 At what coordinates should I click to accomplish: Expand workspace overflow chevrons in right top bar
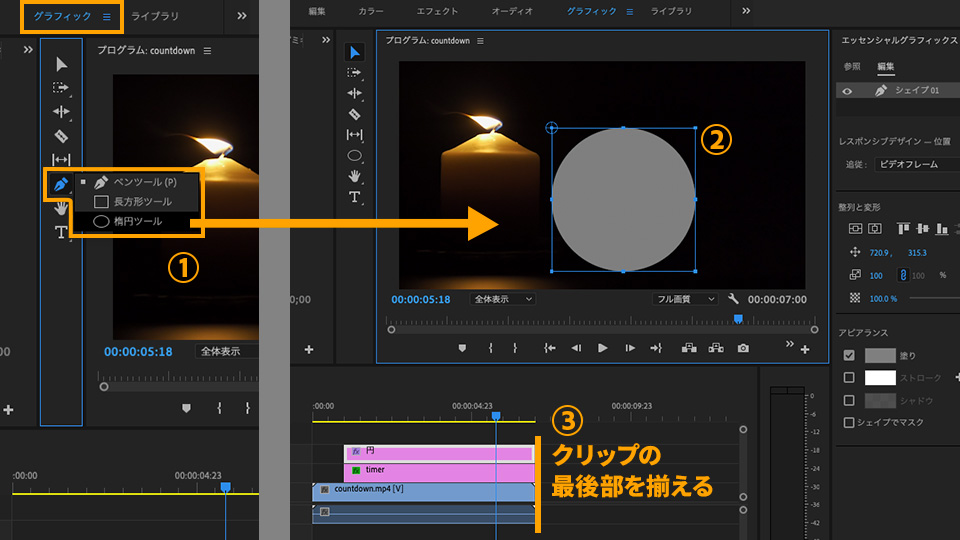pyautogui.click(x=746, y=11)
